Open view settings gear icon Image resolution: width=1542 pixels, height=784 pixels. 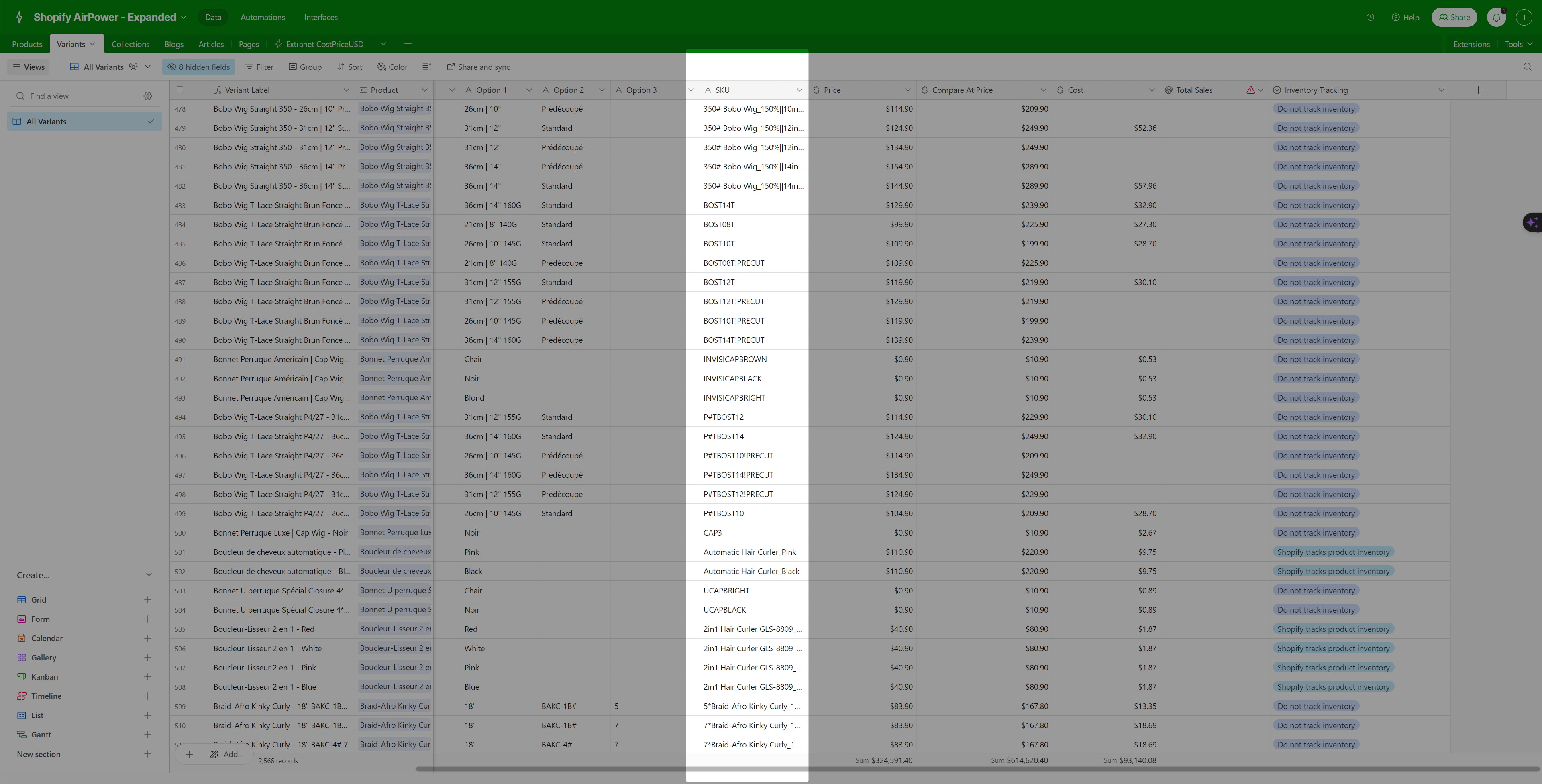point(148,96)
